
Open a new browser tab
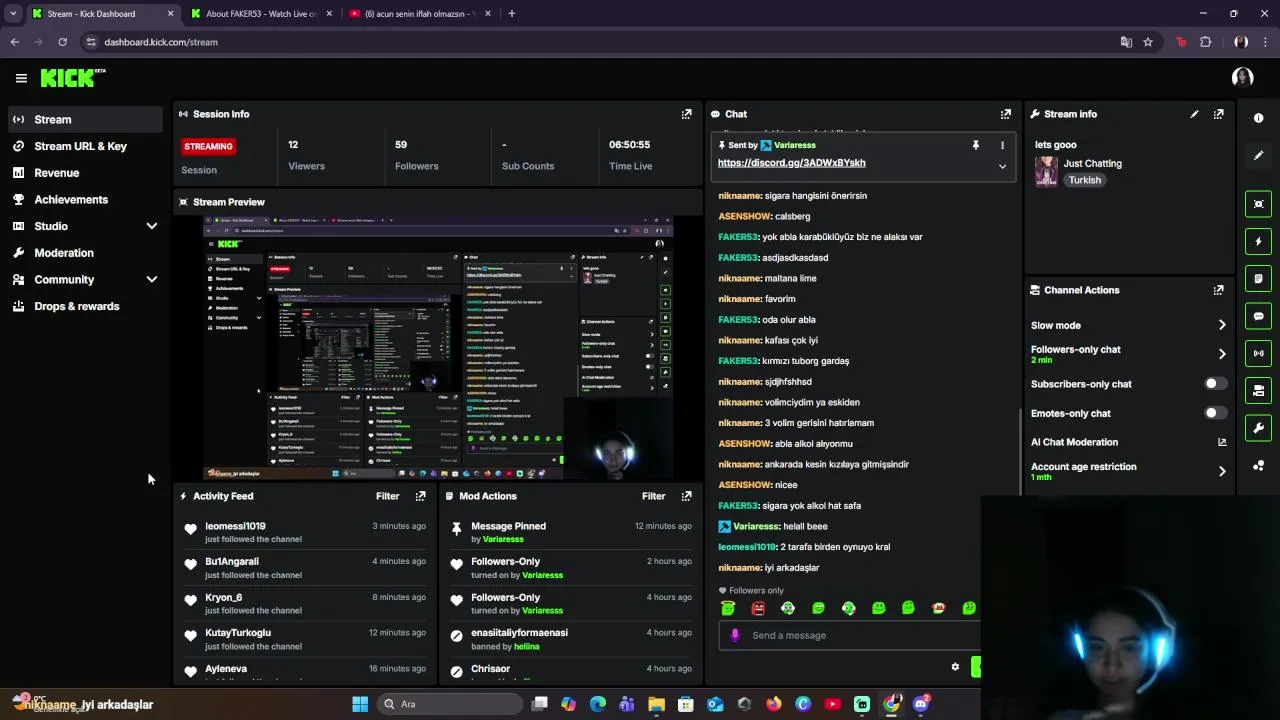tap(512, 14)
